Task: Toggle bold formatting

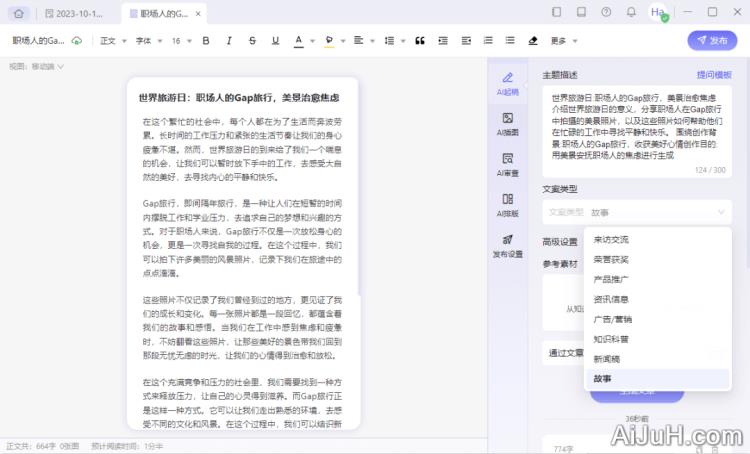Action: 206,41
